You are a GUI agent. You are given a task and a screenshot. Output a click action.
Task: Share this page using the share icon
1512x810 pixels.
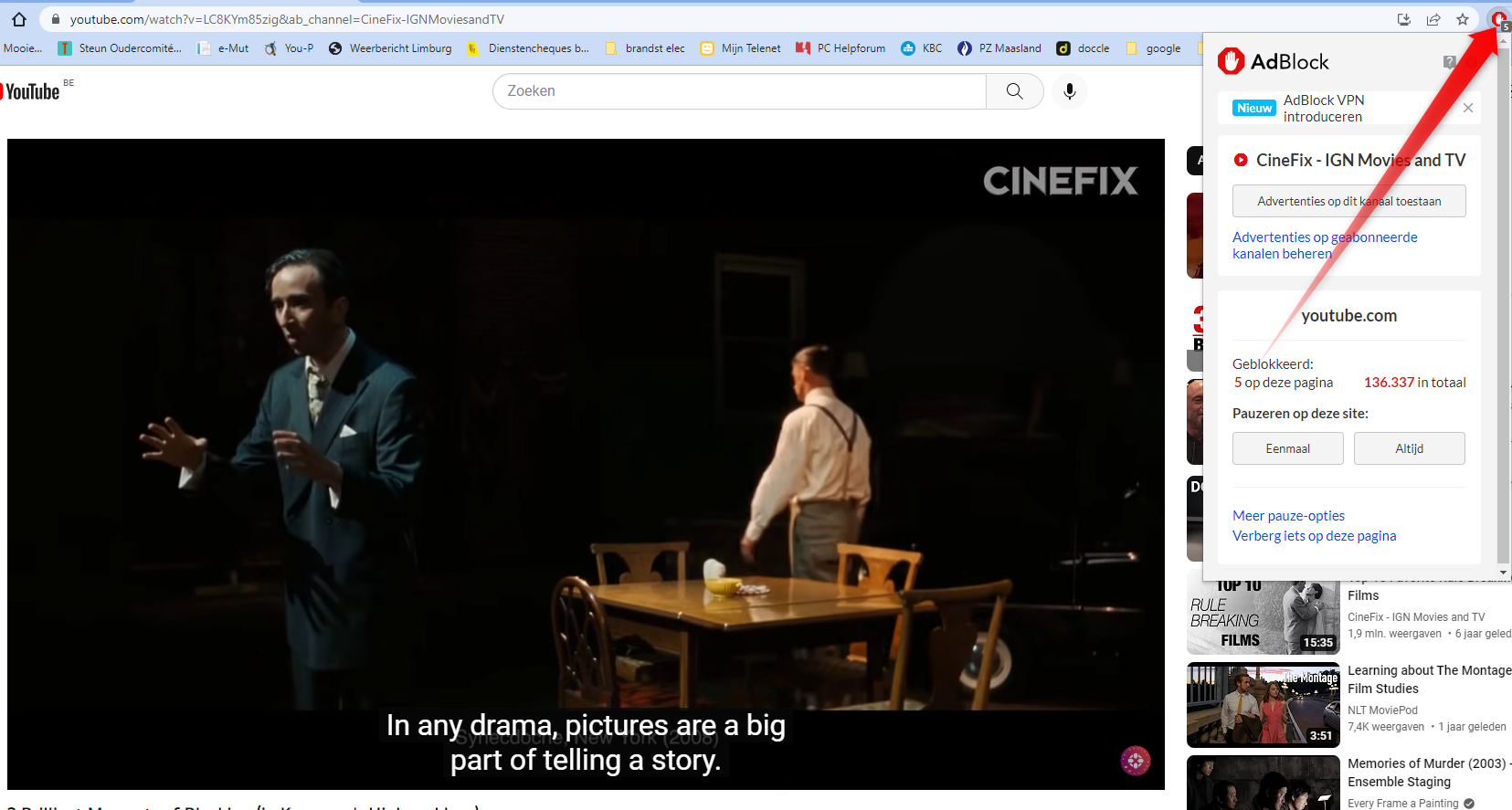tap(1433, 19)
